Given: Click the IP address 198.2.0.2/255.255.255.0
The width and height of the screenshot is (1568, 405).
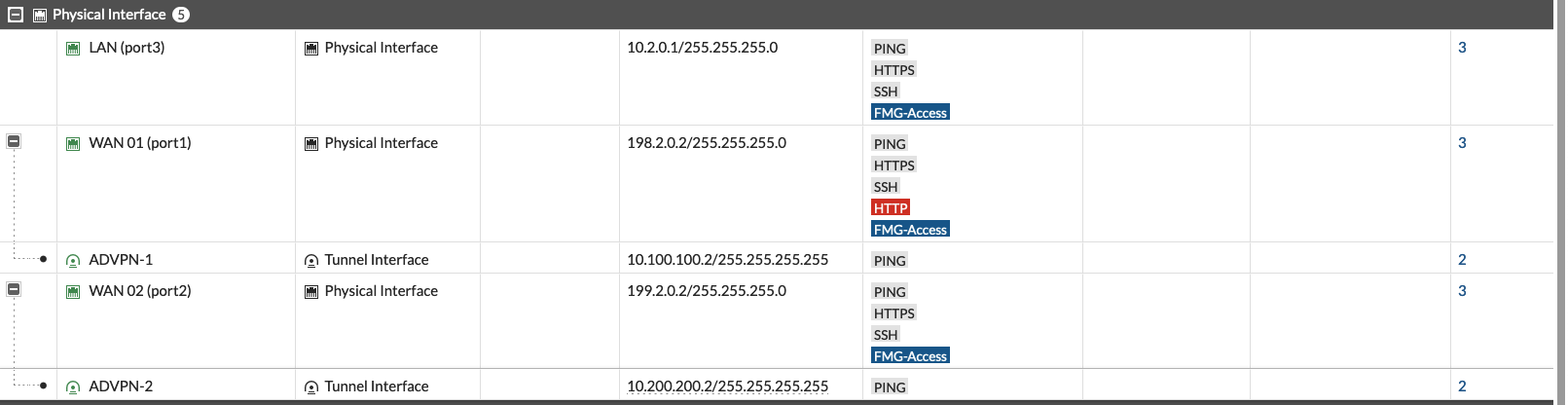Looking at the screenshot, I should click(x=707, y=143).
